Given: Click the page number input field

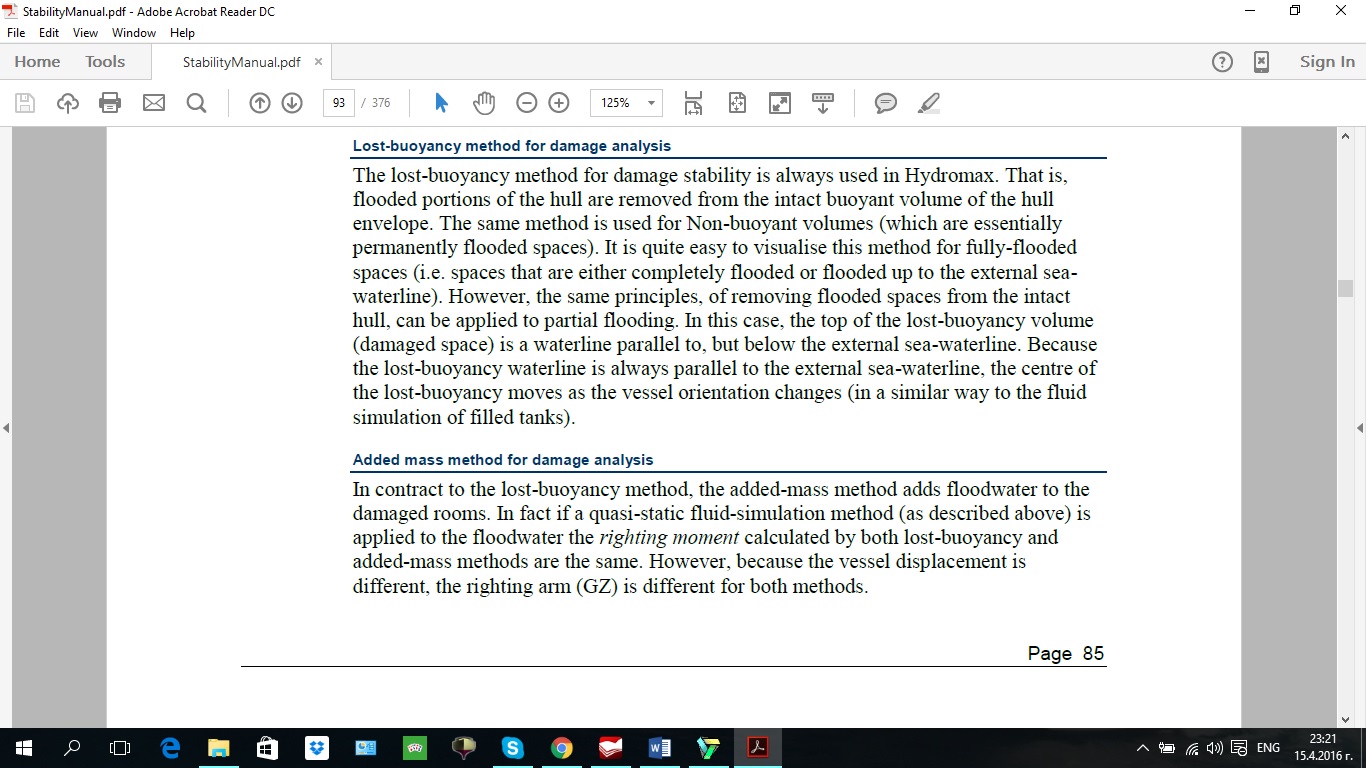Looking at the screenshot, I should [x=339, y=103].
